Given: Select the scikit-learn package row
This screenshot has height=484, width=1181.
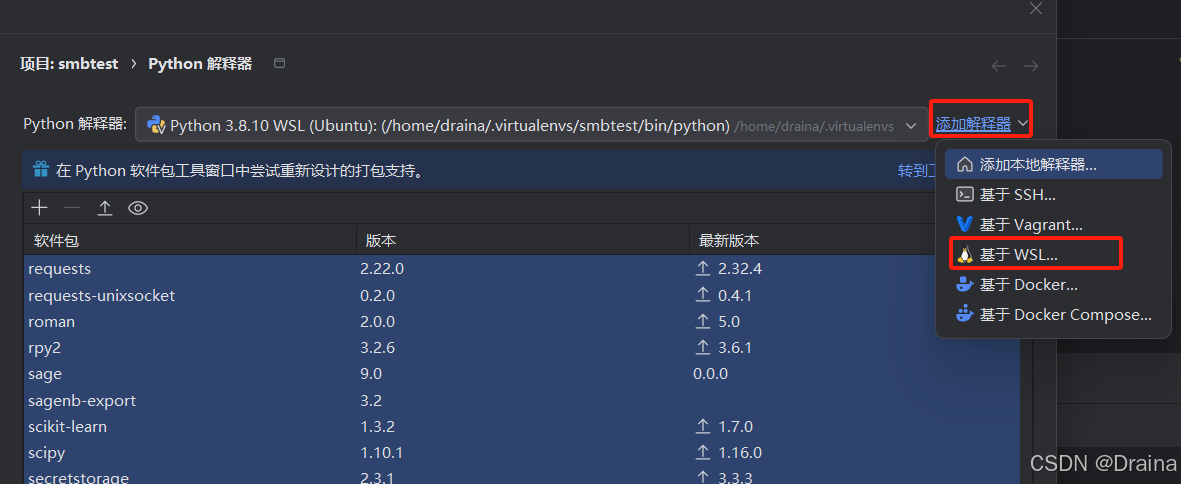Looking at the screenshot, I should pyautogui.click(x=190, y=426).
